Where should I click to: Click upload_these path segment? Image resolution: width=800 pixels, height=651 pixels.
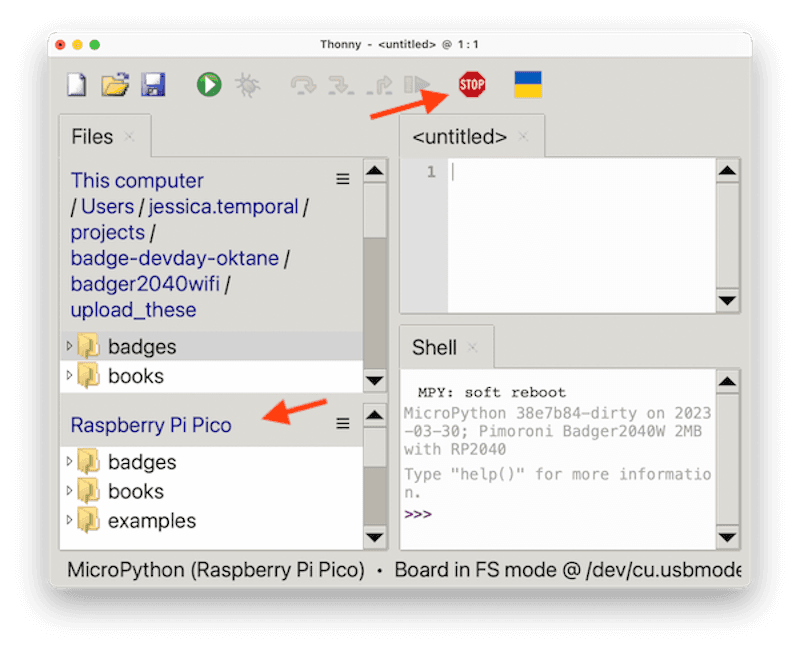tap(133, 310)
